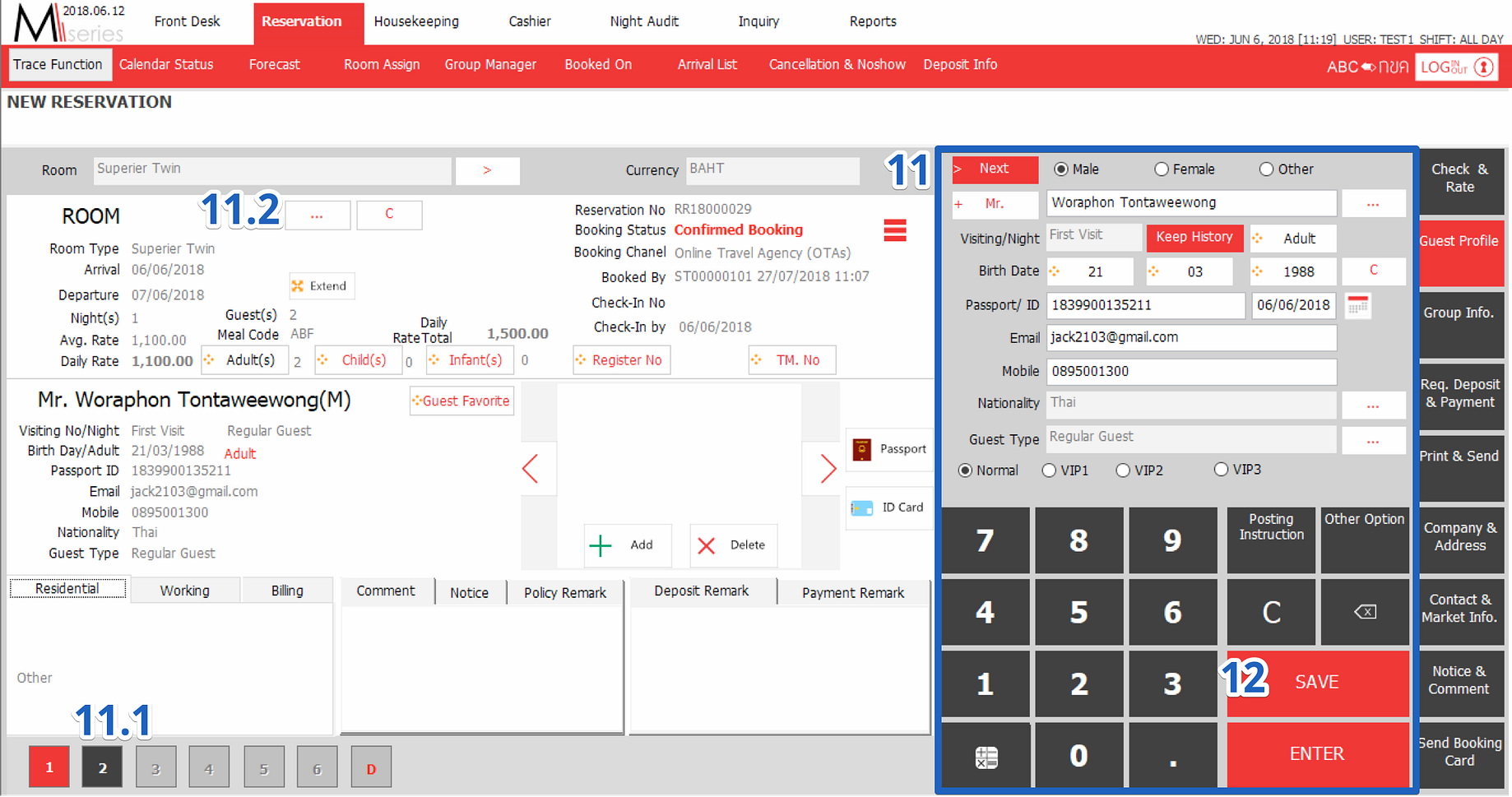The width and height of the screenshot is (1512, 797).
Task: Click the Mobile number input field
Action: click(1191, 372)
